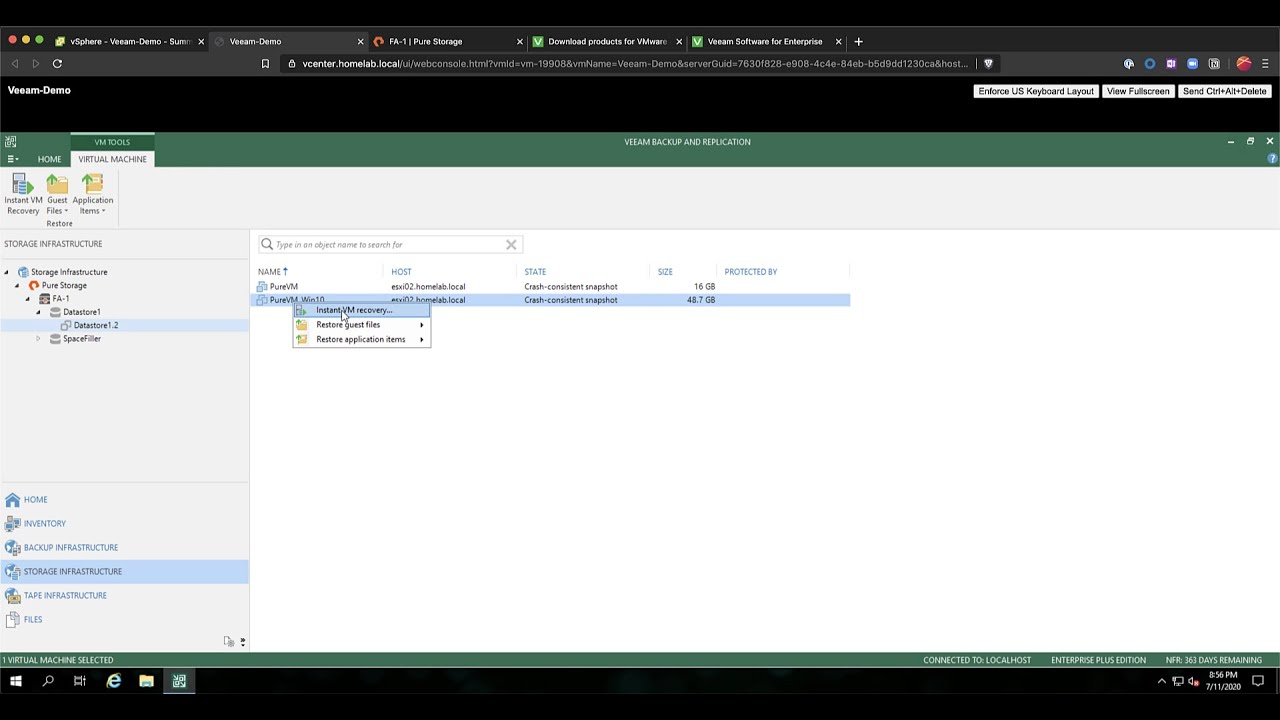The height and width of the screenshot is (720, 1280).
Task: Open the TAPE INFRASTRUCTURE view
Action: pos(124,595)
